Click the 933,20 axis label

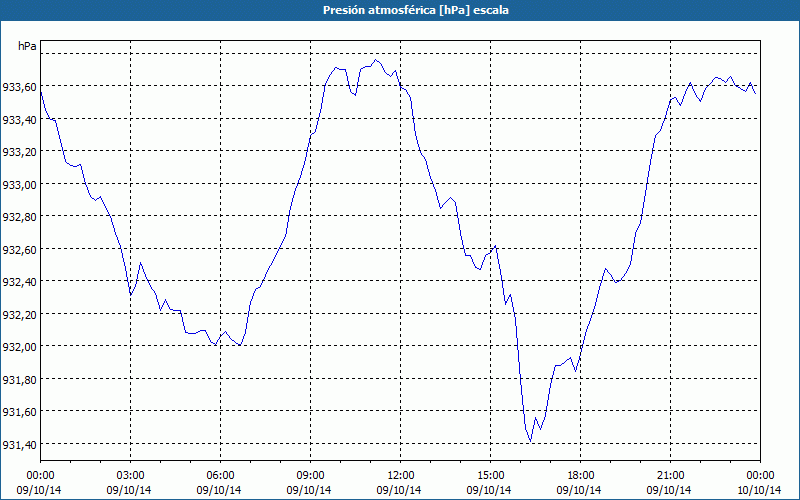[x=19, y=152]
